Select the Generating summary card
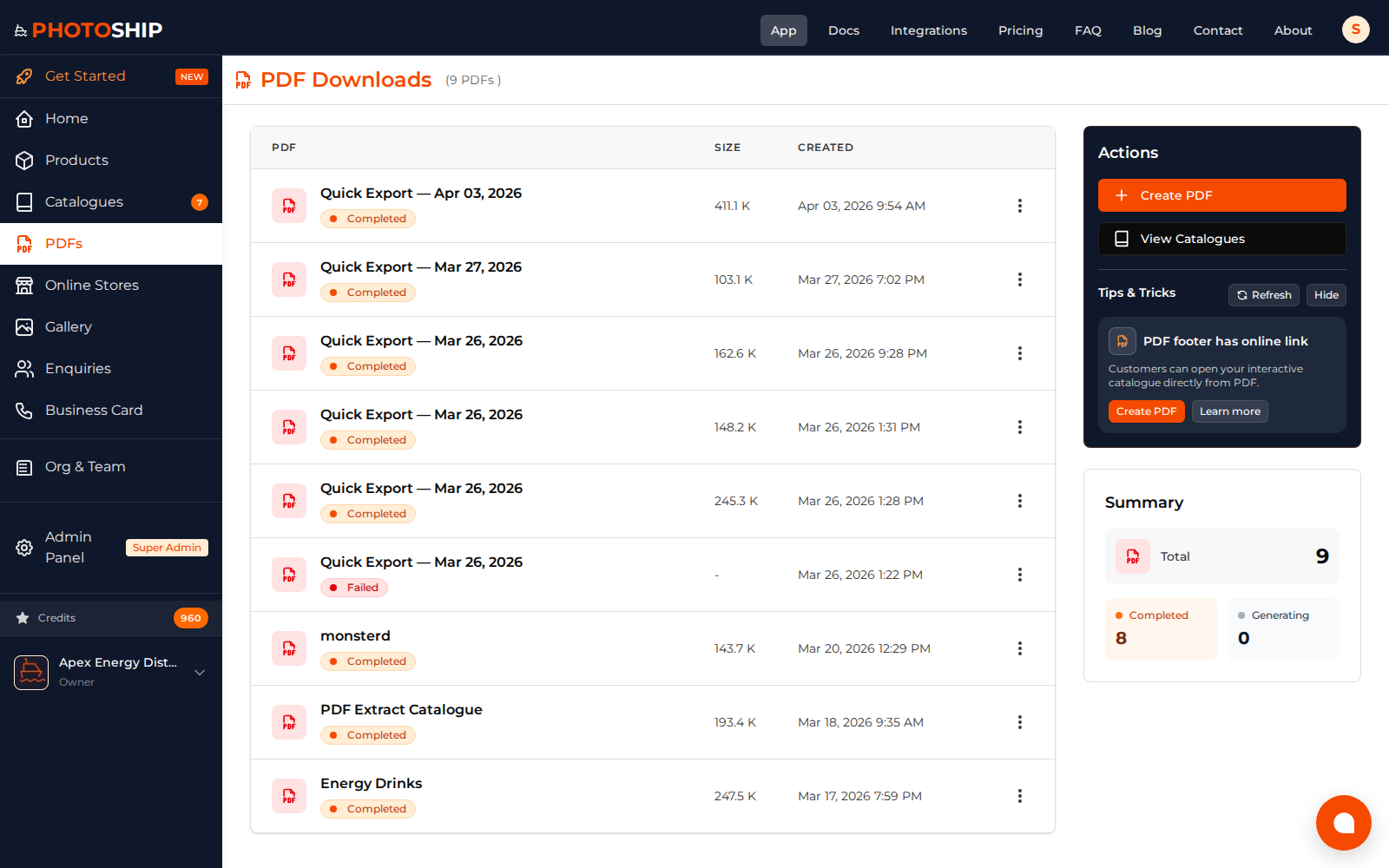 click(x=1283, y=629)
